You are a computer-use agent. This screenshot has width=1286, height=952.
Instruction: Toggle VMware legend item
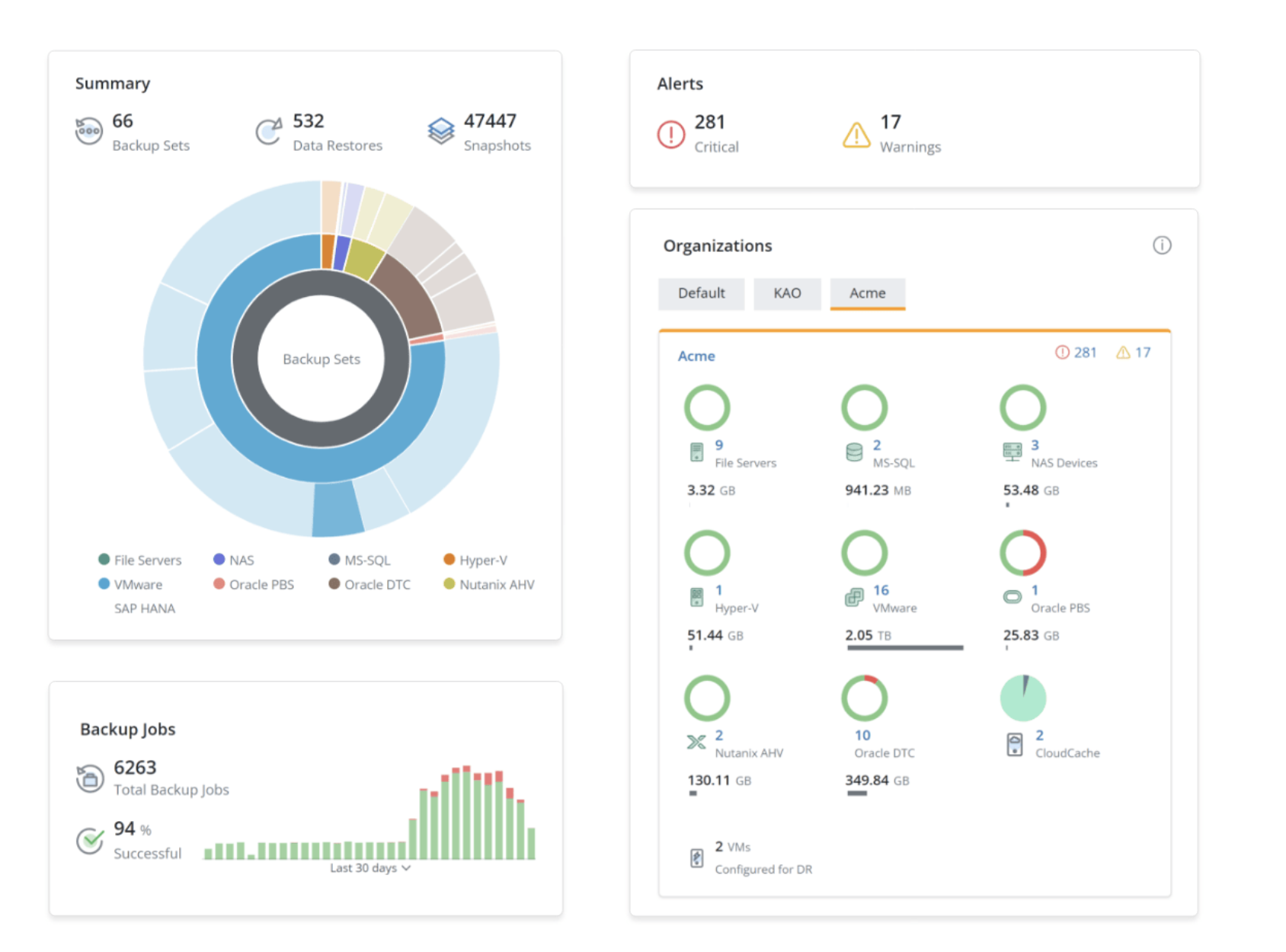(x=130, y=584)
